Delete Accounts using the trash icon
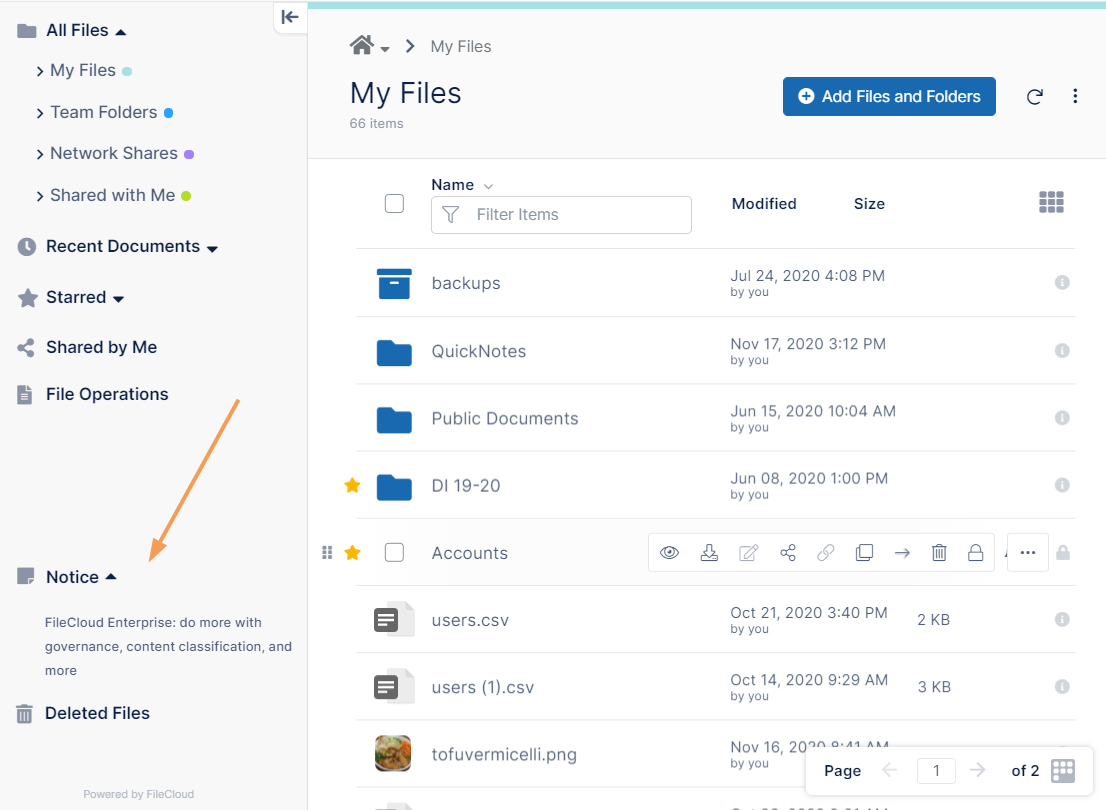 (939, 553)
